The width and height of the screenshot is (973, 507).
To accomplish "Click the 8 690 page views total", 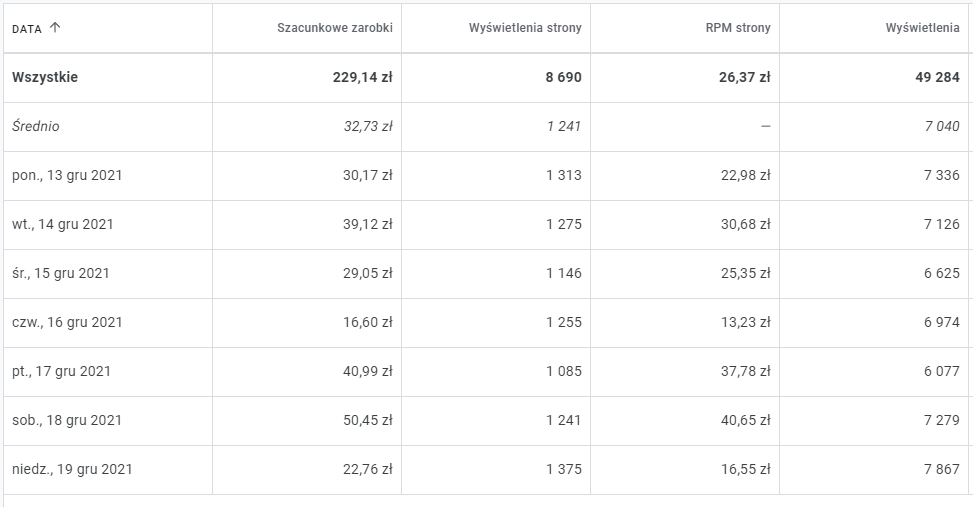I will click(x=563, y=78).
